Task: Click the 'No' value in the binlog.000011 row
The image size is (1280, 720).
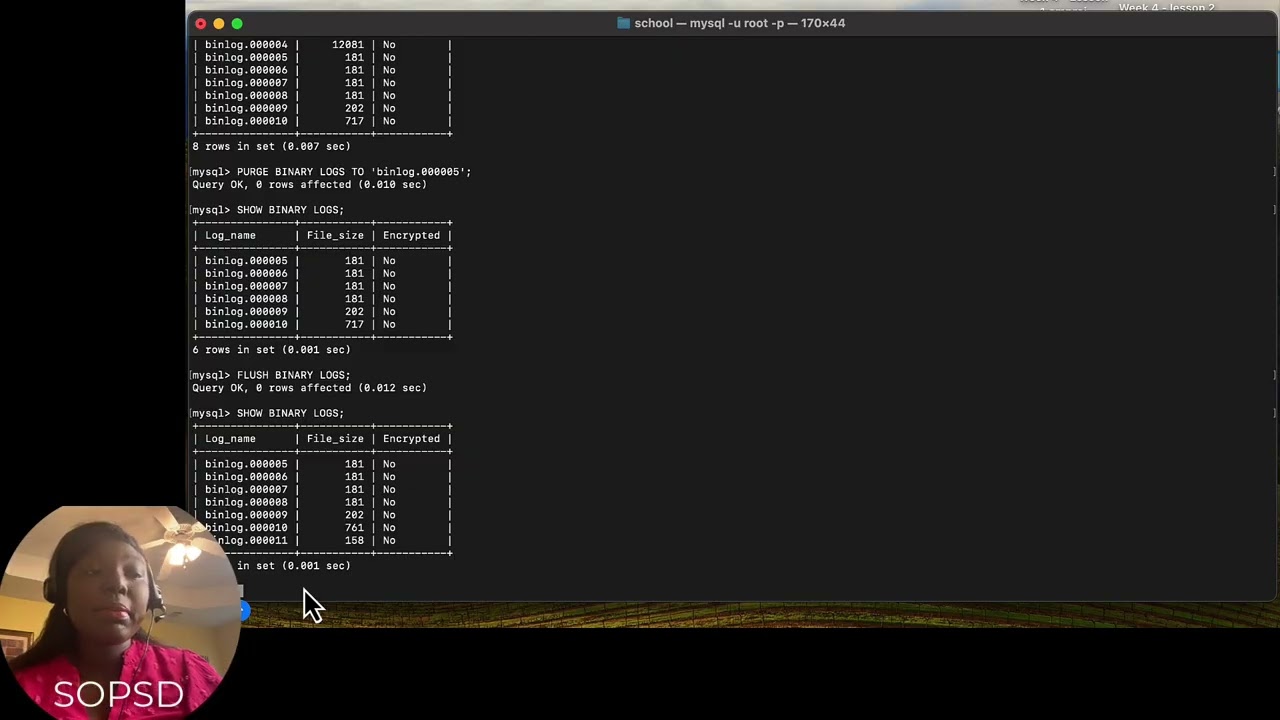Action: [389, 541]
